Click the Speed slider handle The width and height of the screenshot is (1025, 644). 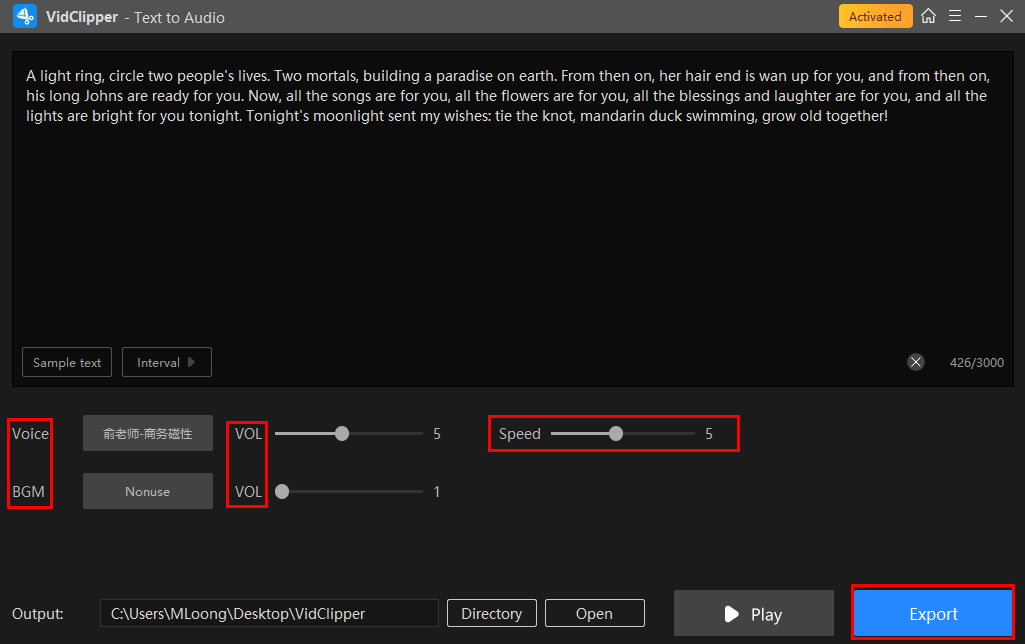coord(616,434)
